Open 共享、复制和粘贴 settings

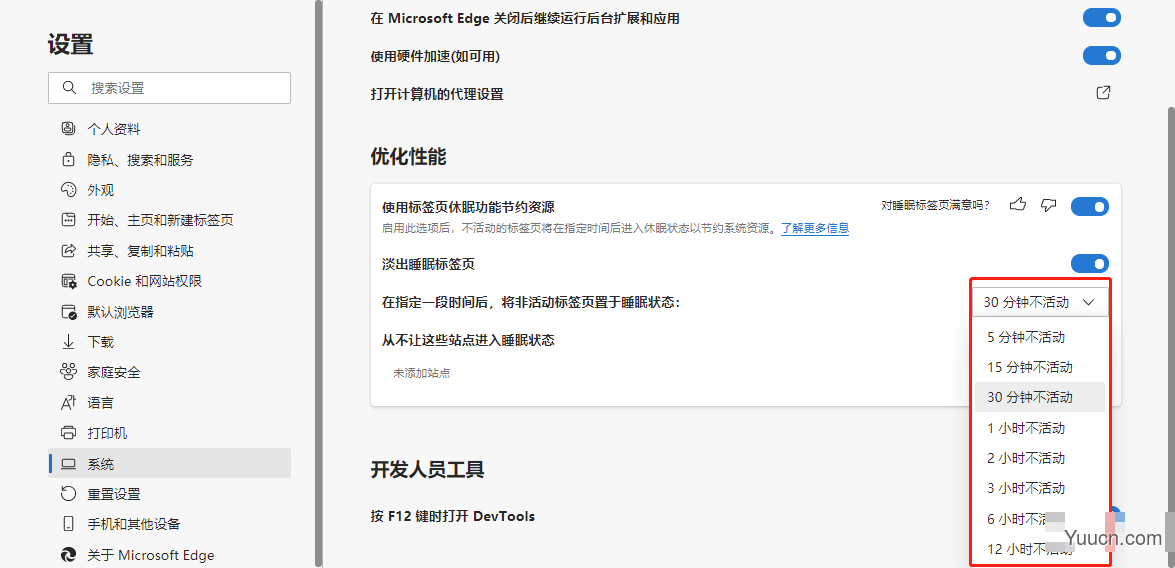pyautogui.click(x=169, y=251)
